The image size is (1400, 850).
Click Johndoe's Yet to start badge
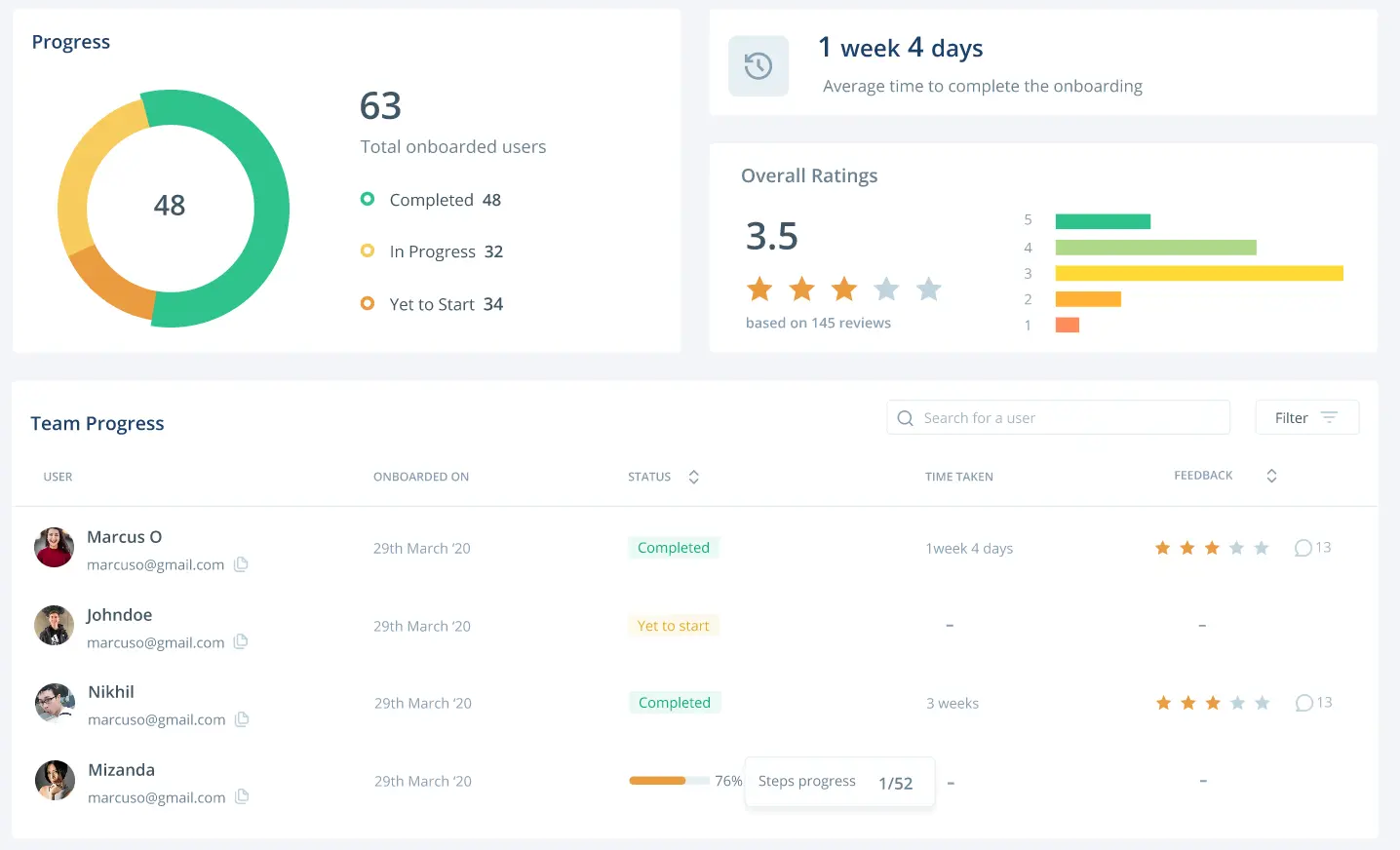point(674,626)
